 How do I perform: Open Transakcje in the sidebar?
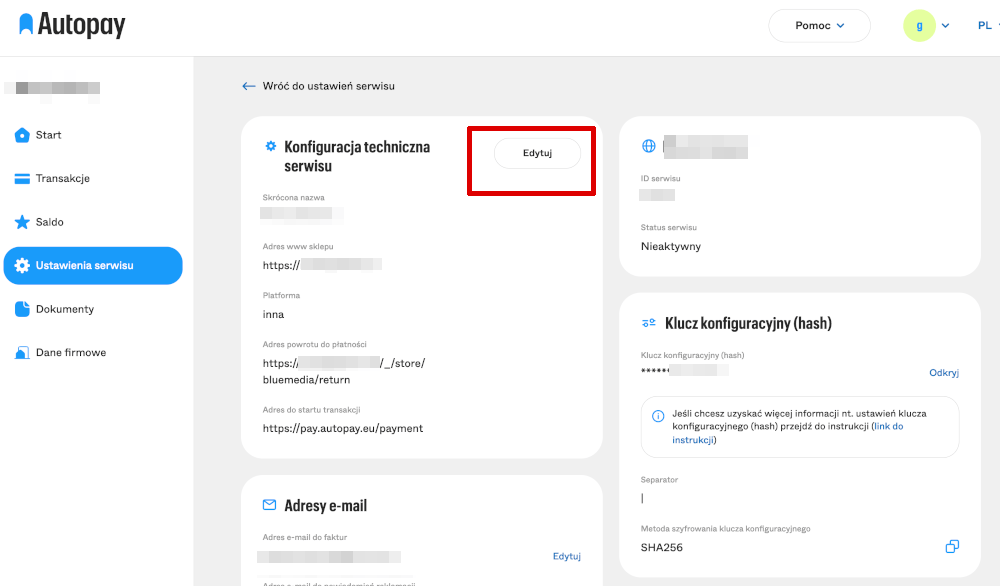pyautogui.click(x=62, y=178)
